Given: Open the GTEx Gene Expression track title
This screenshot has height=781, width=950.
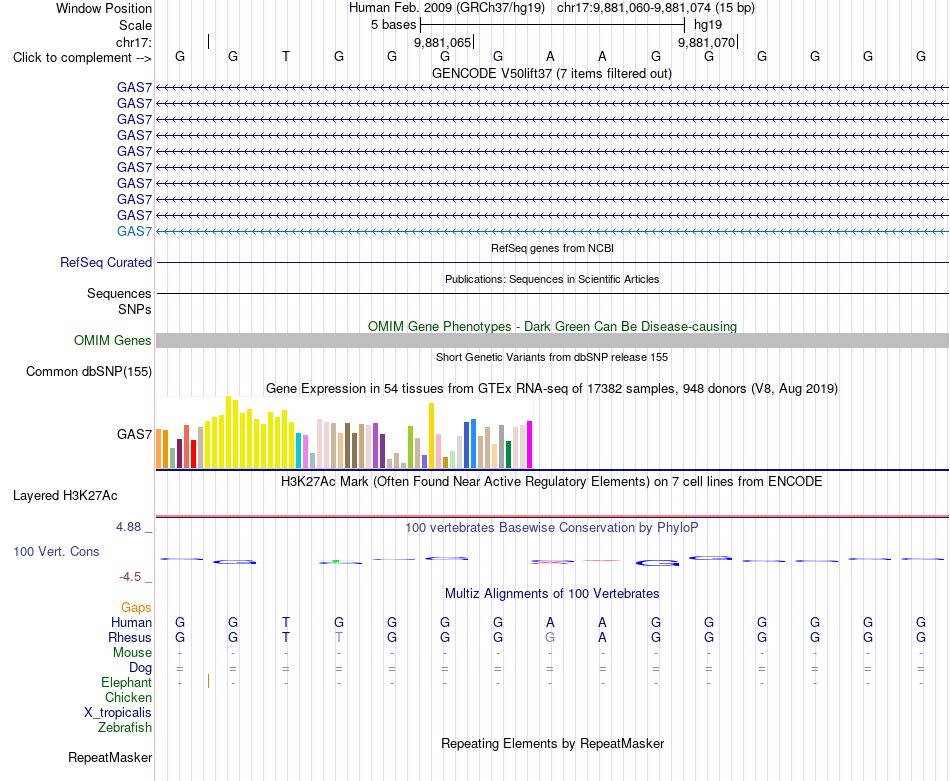Looking at the screenshot, I should coord(552,388).
